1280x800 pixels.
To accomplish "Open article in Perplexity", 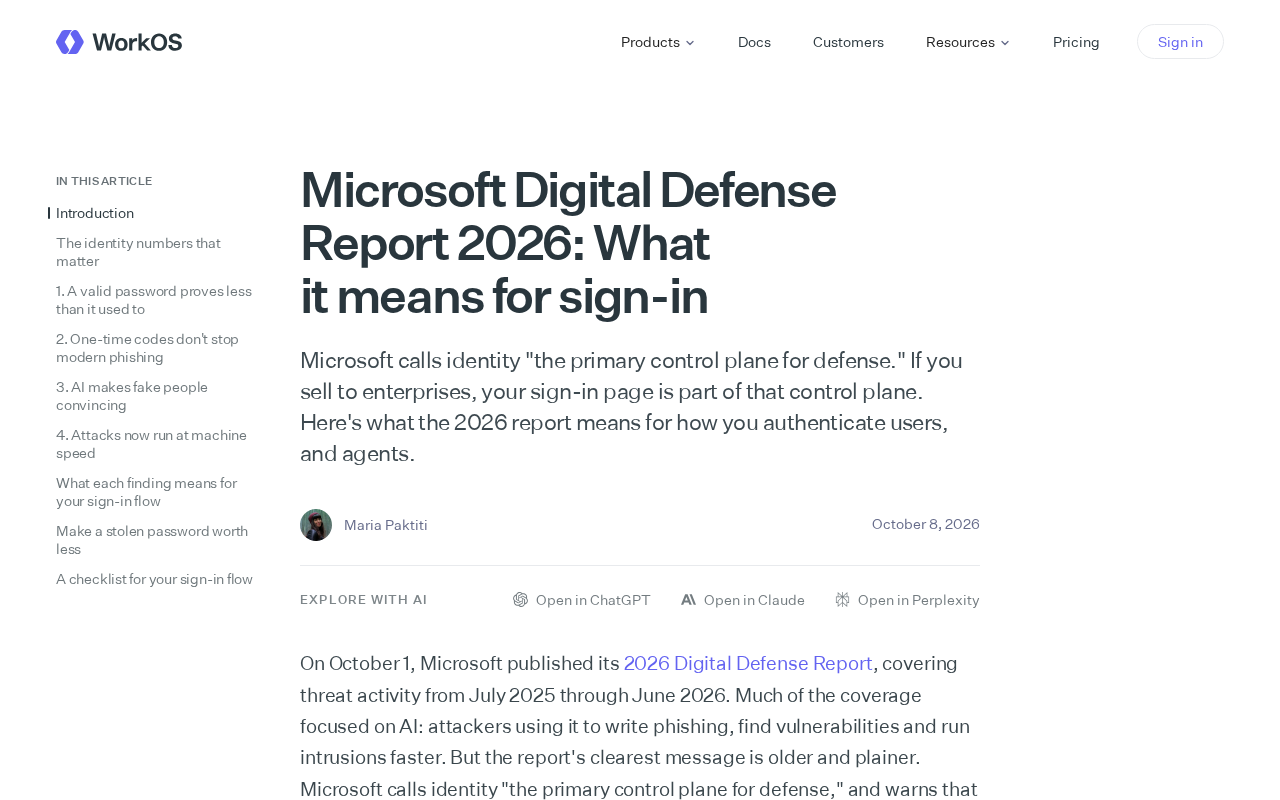I will tap(907, 600).
